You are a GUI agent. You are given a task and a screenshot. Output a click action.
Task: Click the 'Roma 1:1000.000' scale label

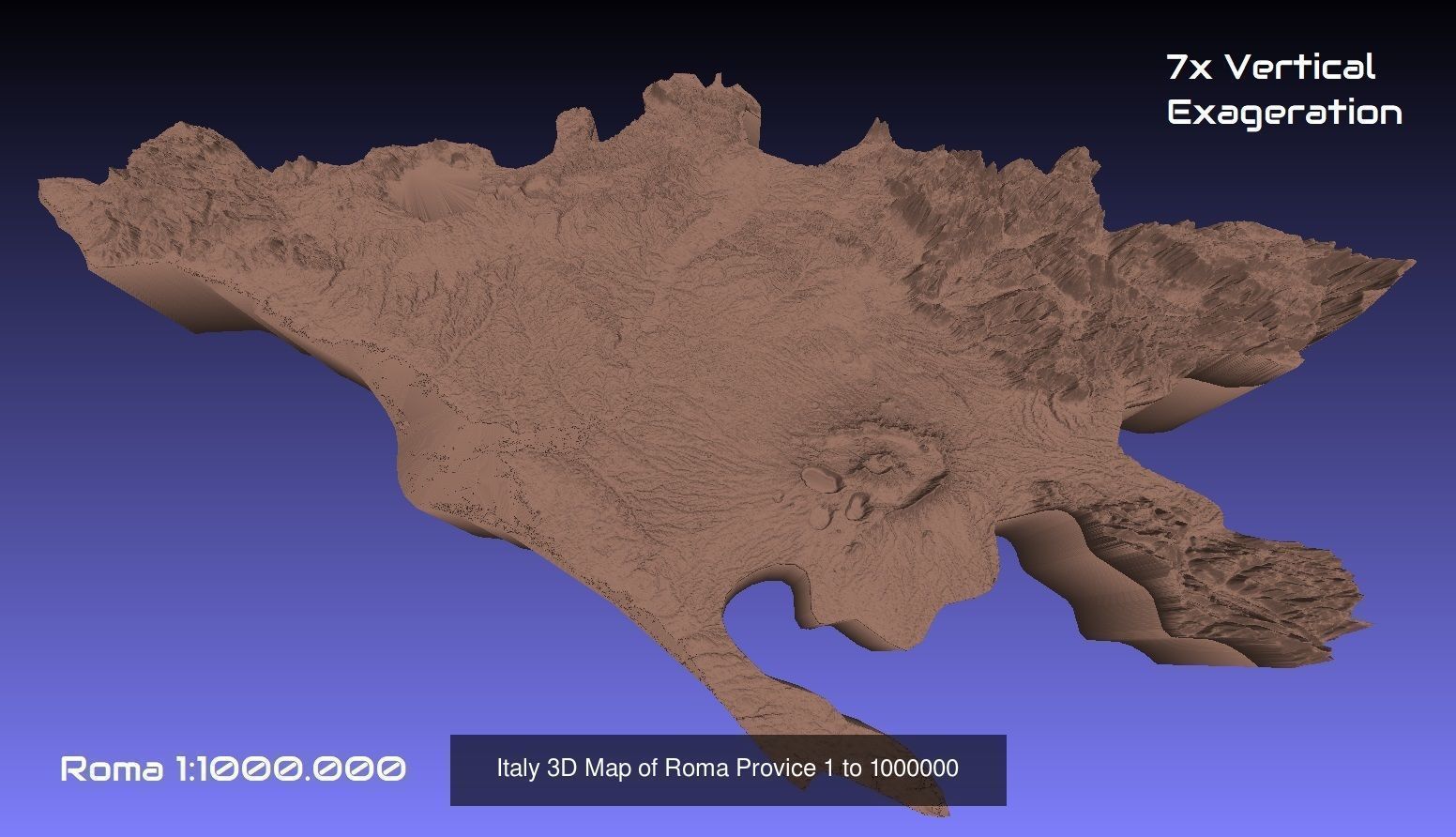(234, 769)
